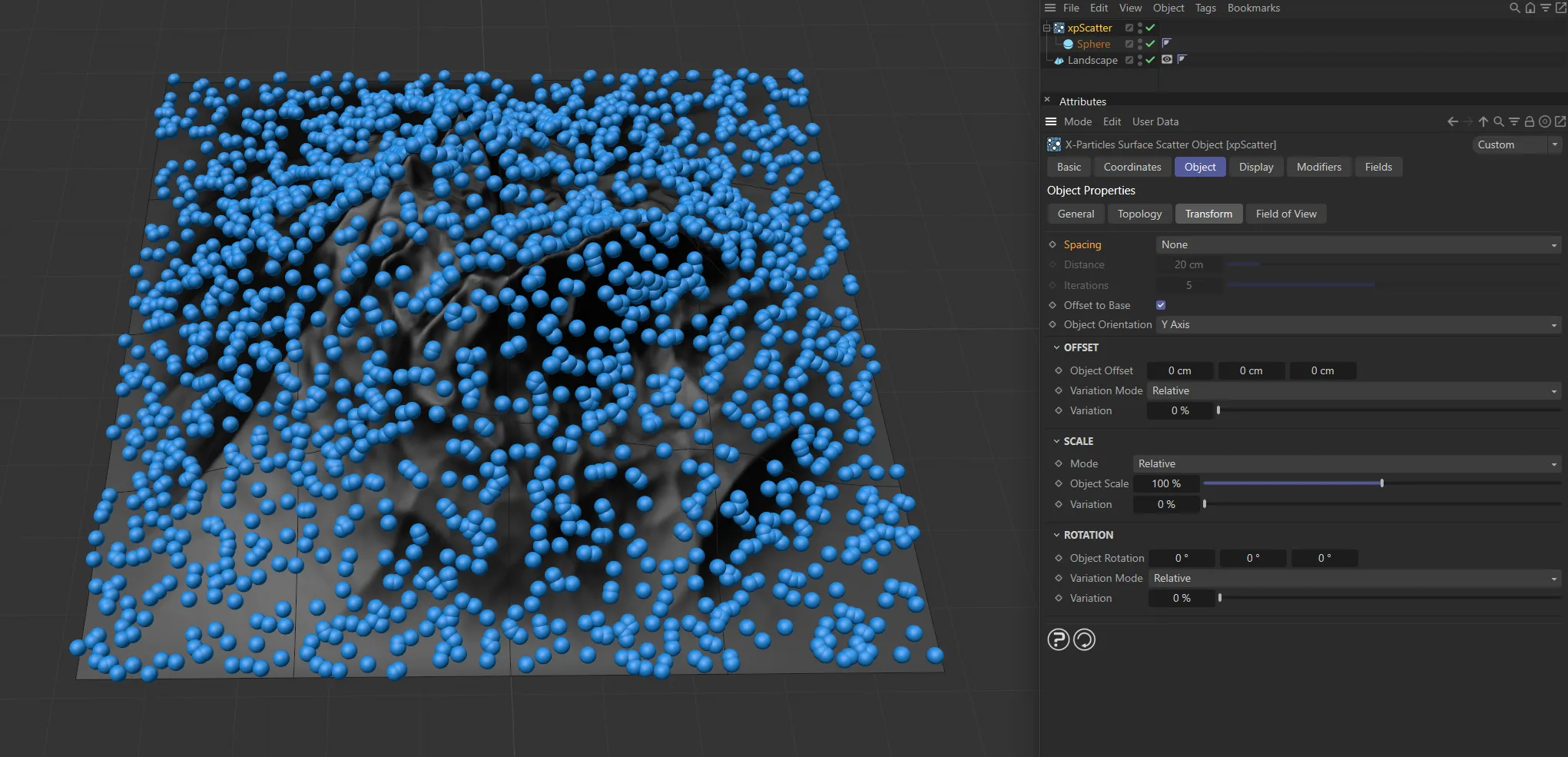Click the home icon near the top right
The width and height of the screenshot is (1568, 757).
(x=1530, y=8)
